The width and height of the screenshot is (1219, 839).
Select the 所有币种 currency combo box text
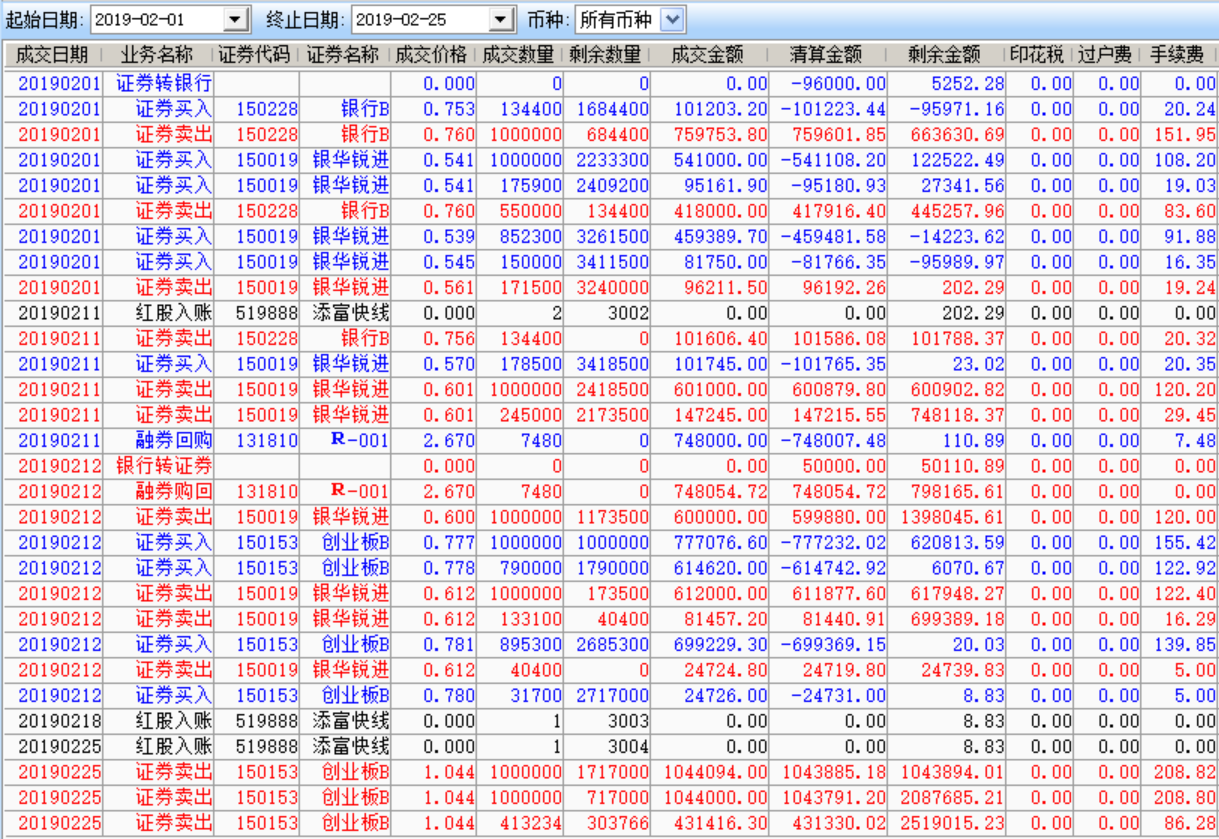[618, 18]
